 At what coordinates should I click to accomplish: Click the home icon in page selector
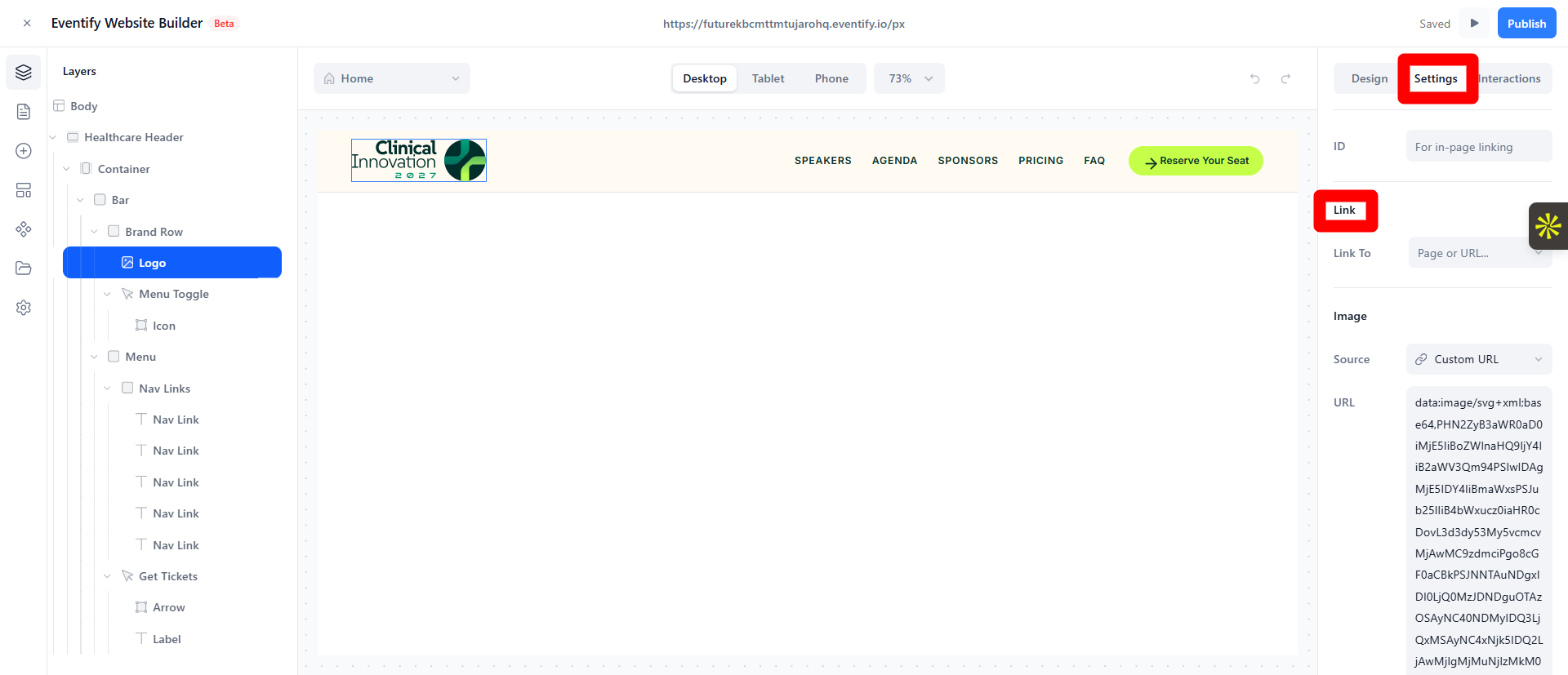pyautogui.click(x=329, y=78)
